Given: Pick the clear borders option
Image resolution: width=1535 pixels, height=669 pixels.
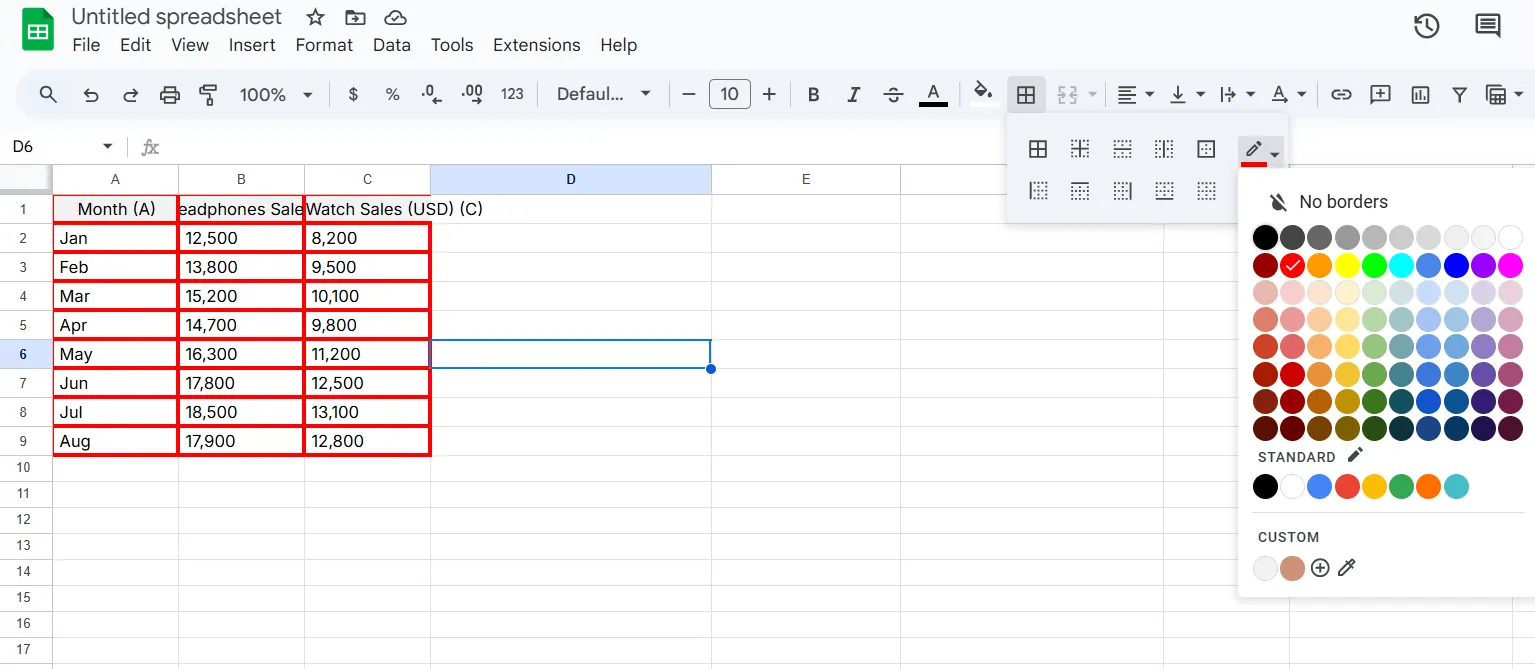Looking at the screenshot, I should 1206,191.
